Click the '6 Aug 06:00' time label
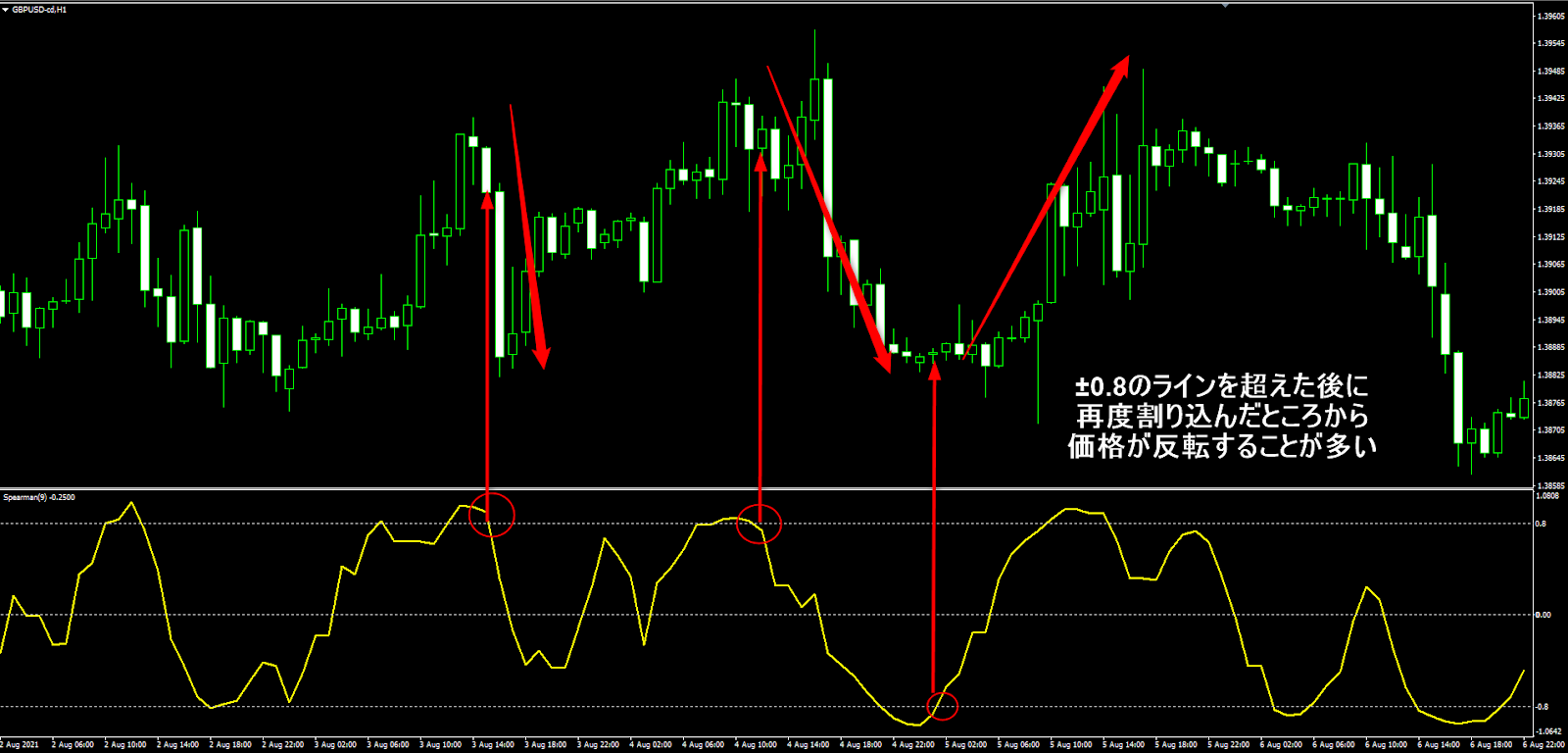 (x=1335, y=745)
